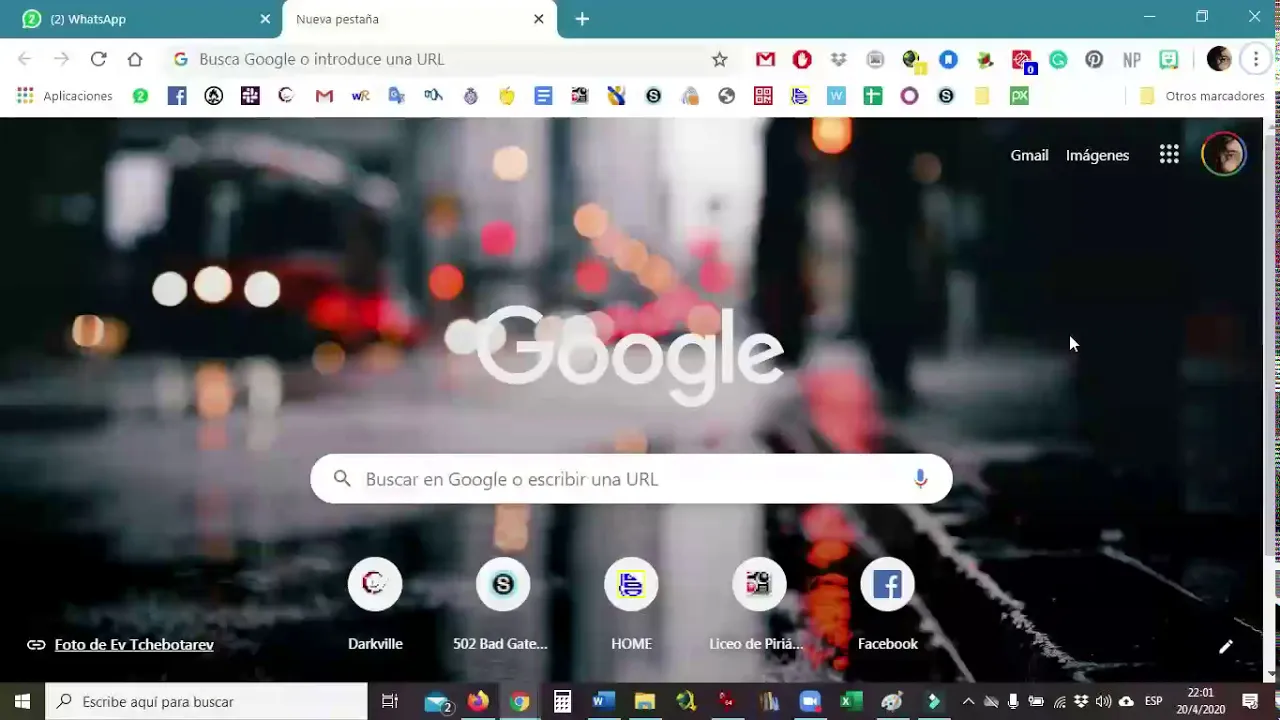Screen dimensions: 1280x720
Task: Click the customize page pencil icon
Action: pos(1226,646)
